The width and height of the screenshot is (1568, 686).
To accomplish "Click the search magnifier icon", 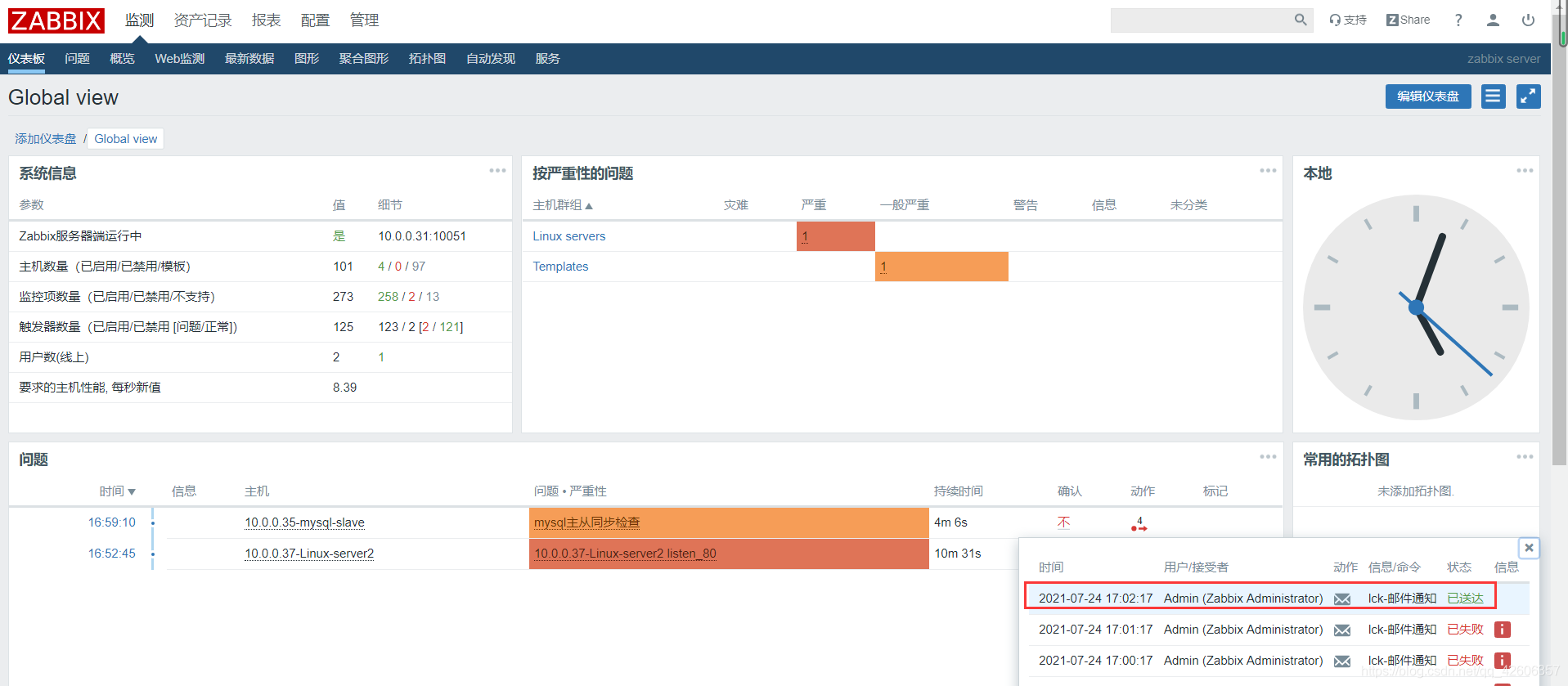I will [1300, 20].
